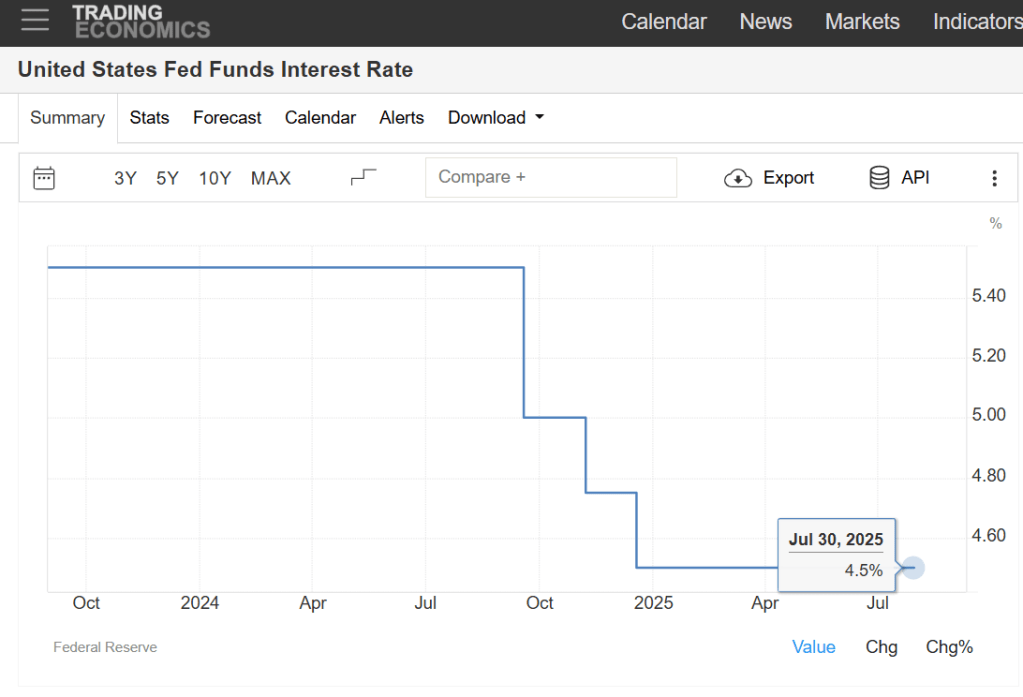
Task: Change chart type via step-line icon
Action: click(363, 177)
